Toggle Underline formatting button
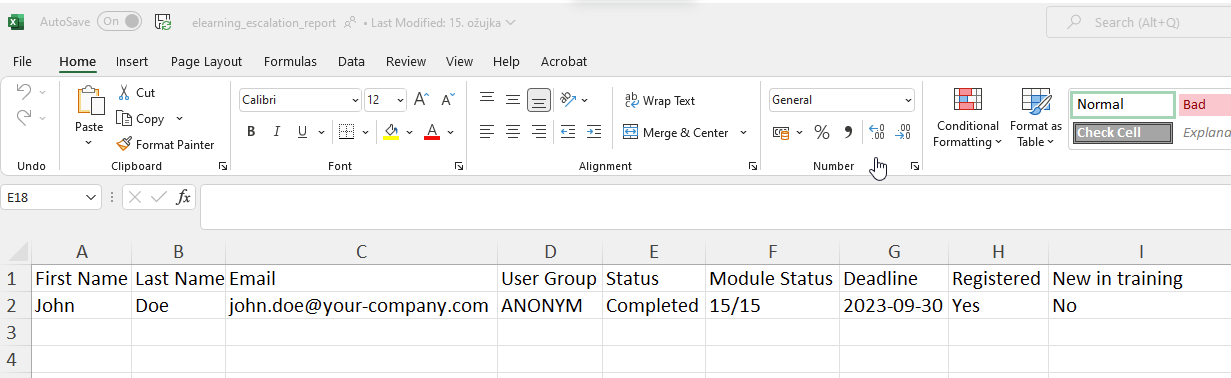Screen dimensions: 1231x378 (302, 132)
